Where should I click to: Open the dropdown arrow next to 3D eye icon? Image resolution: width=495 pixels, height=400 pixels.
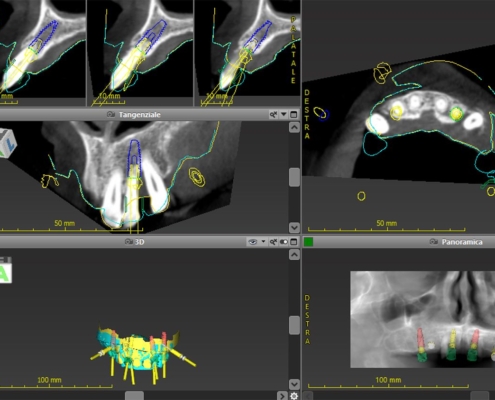(x=263, y=241)
